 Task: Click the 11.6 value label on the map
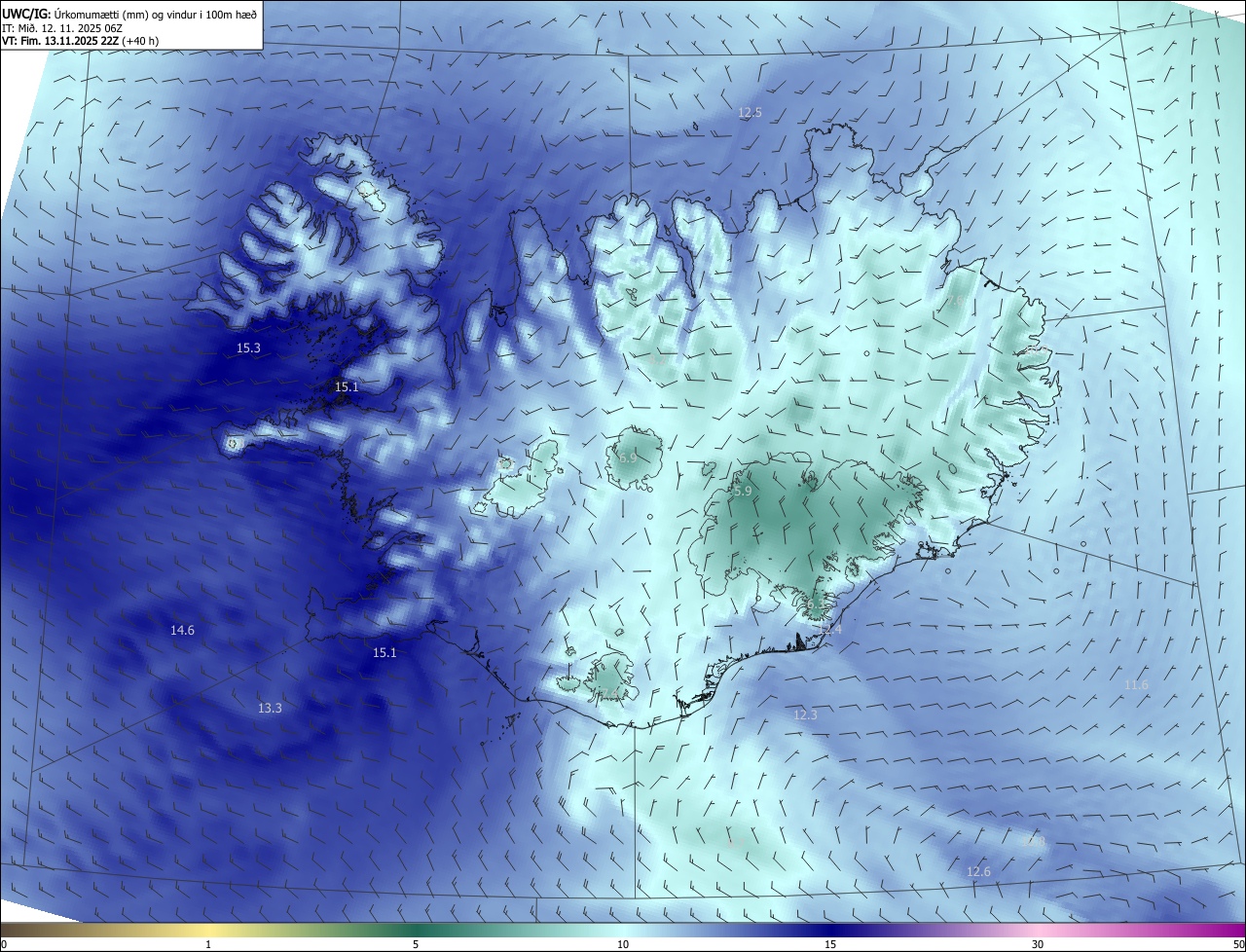(x=1136, y=685)
